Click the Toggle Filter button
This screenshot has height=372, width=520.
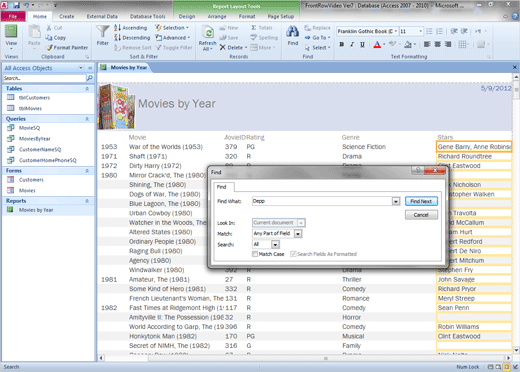[173, 48]
